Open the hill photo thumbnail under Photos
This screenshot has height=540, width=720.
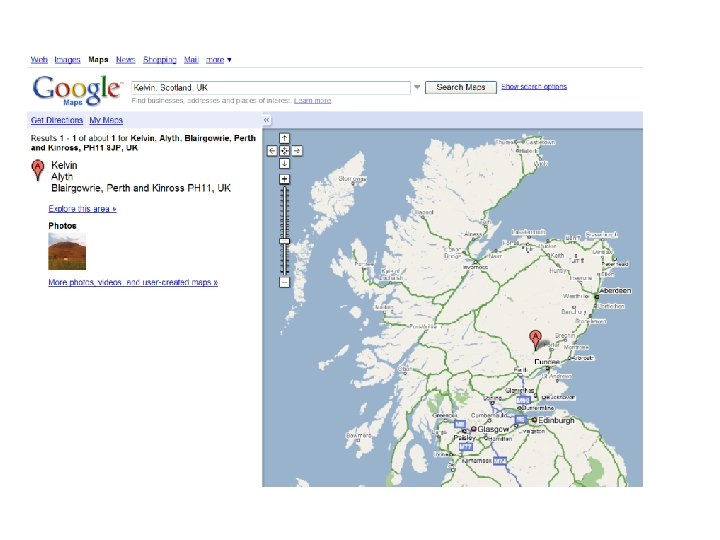tap(67, 251)
